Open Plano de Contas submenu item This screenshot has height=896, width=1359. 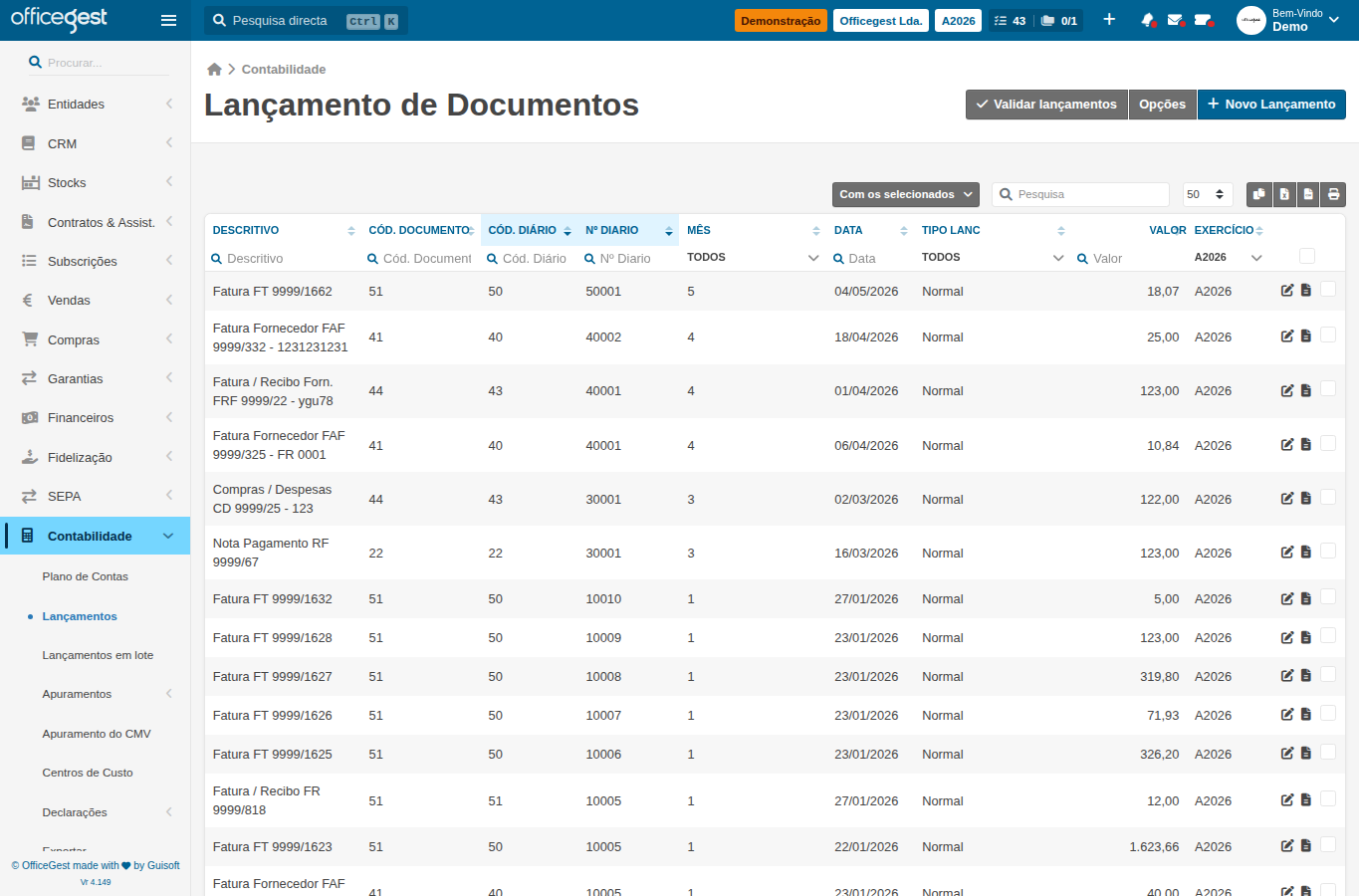85,576
